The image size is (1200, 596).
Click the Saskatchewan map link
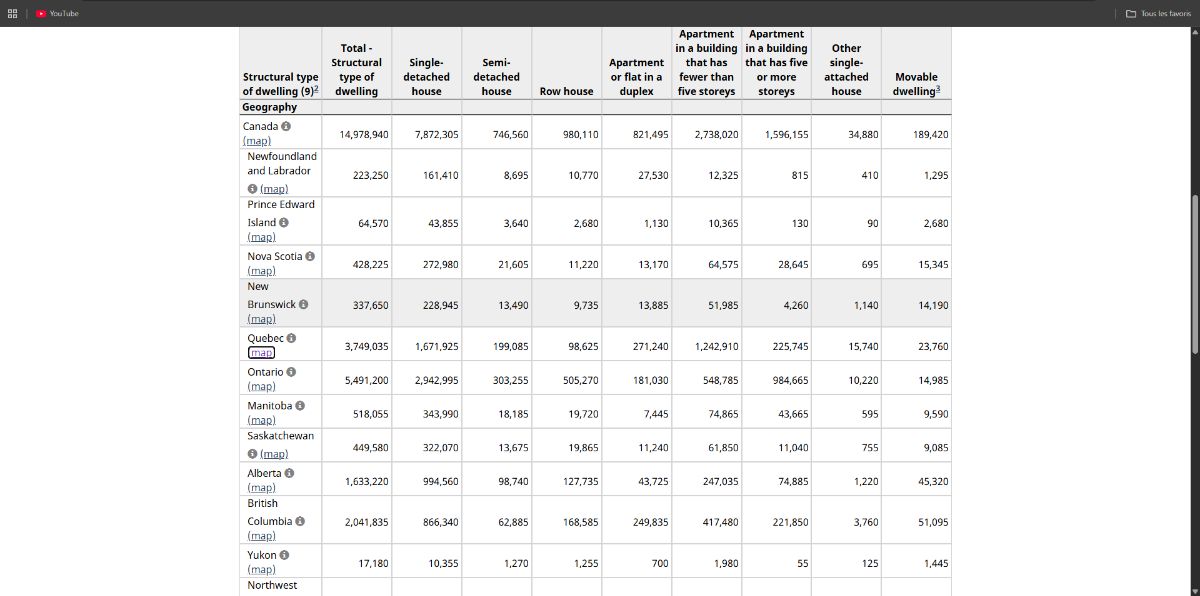274,454
